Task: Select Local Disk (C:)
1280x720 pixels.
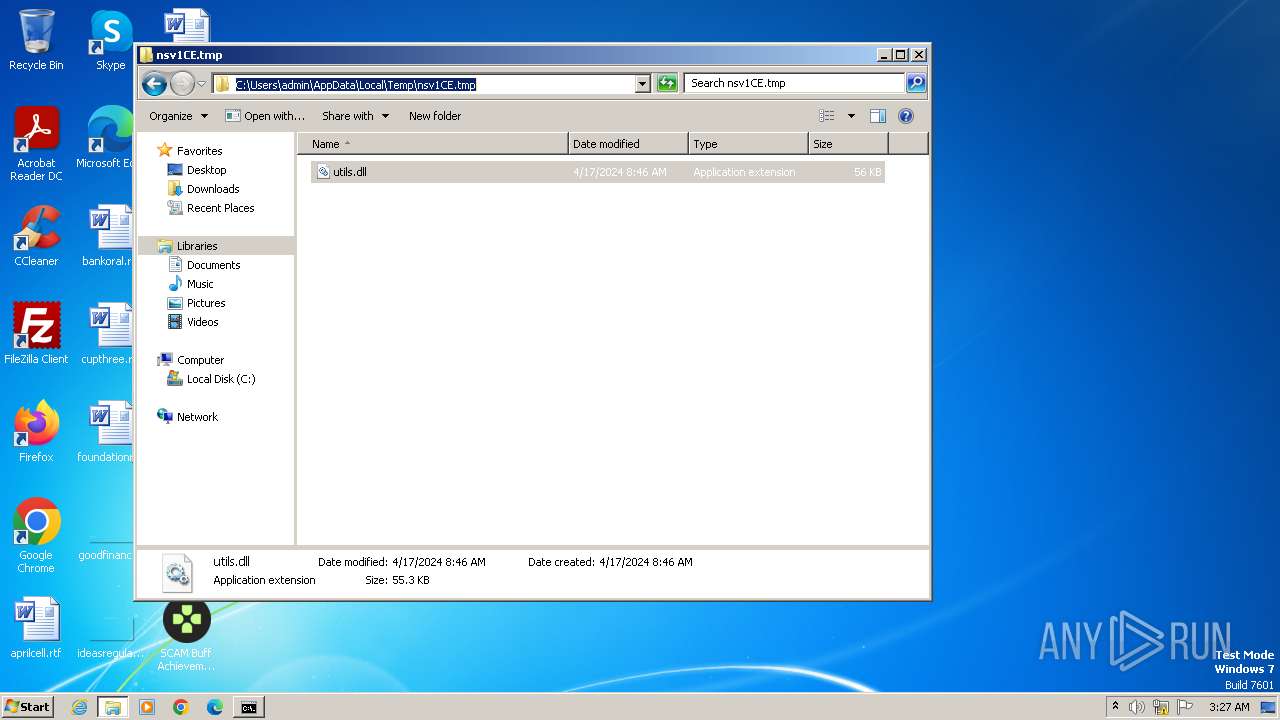Action: 221,379
